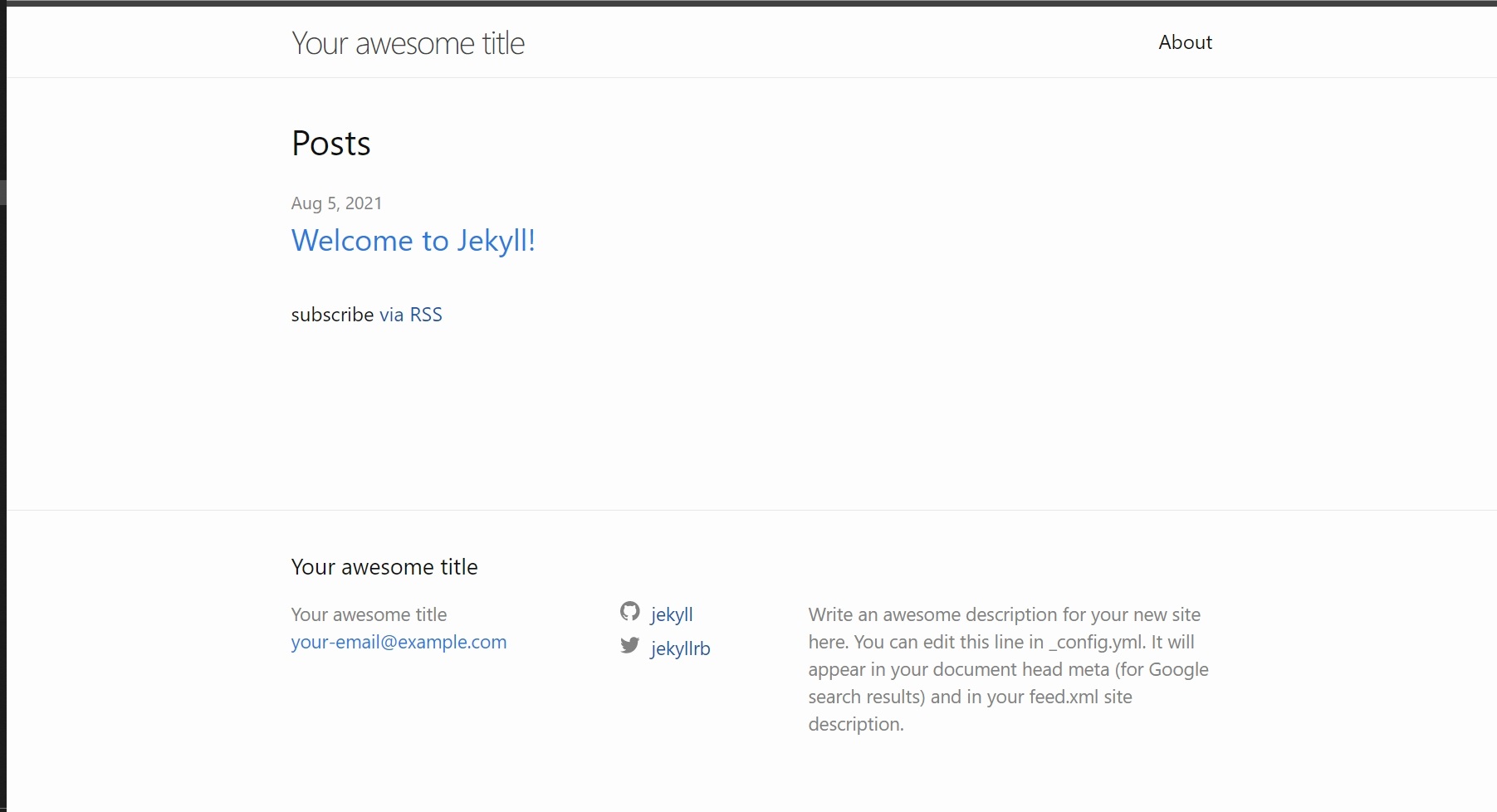Click the Posts heading
The height and width of the screenshot is (812, 1497).
coord(330,144)
